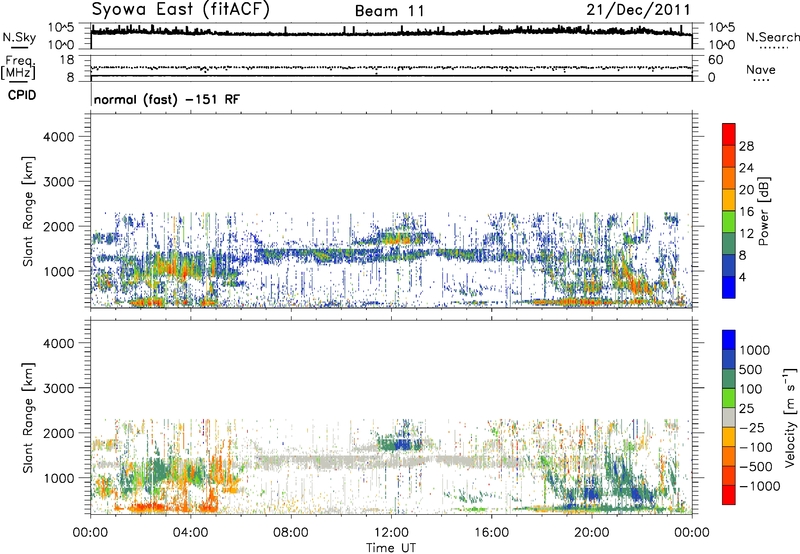Click the '28' tick on Power color bar
The width and height of the screenshot is (800, 554).
pos(746,146)
